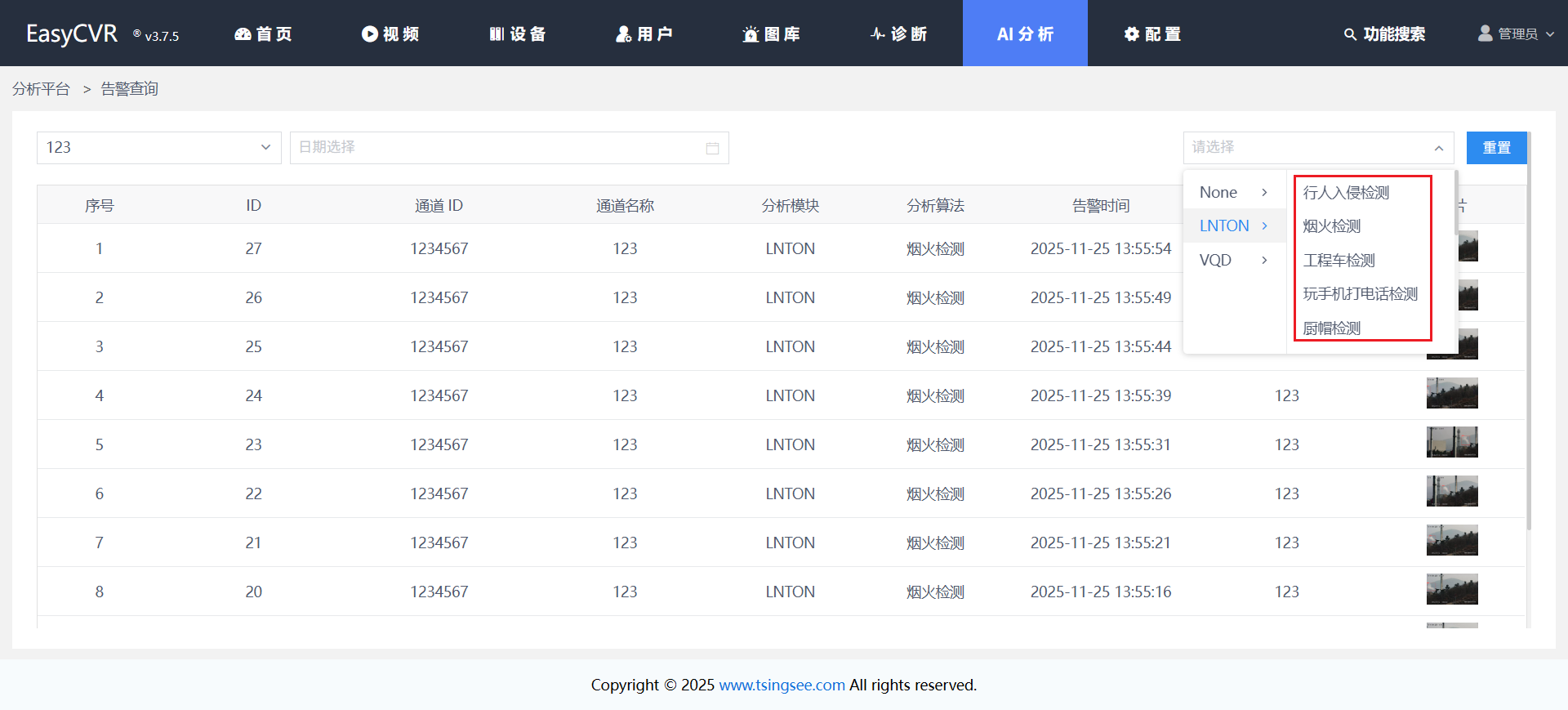Click the play icon beside 视频
The image size is (1568, 710).
click(370, 33)
